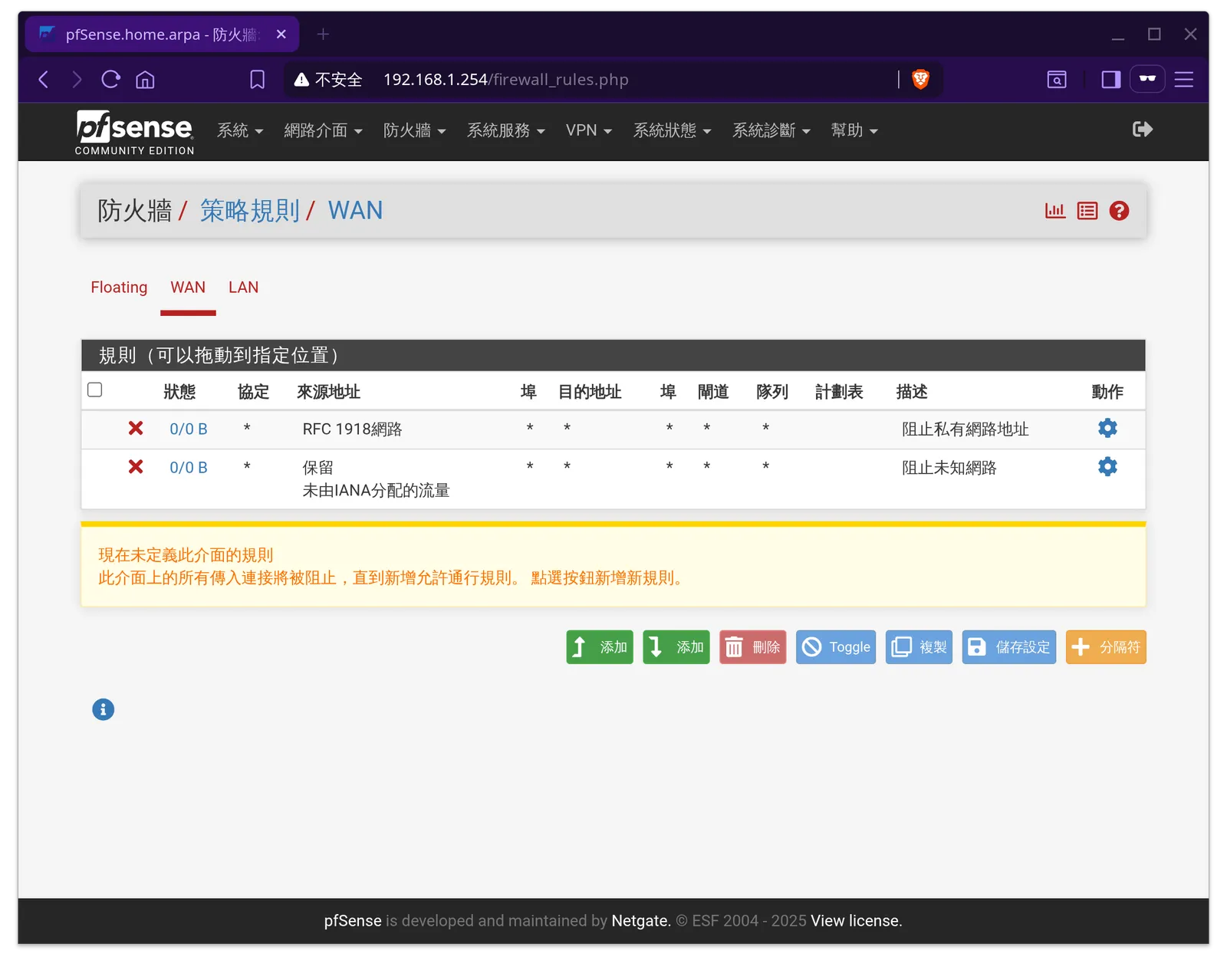Click the red X status of 保留 rule

coord(136,466)
